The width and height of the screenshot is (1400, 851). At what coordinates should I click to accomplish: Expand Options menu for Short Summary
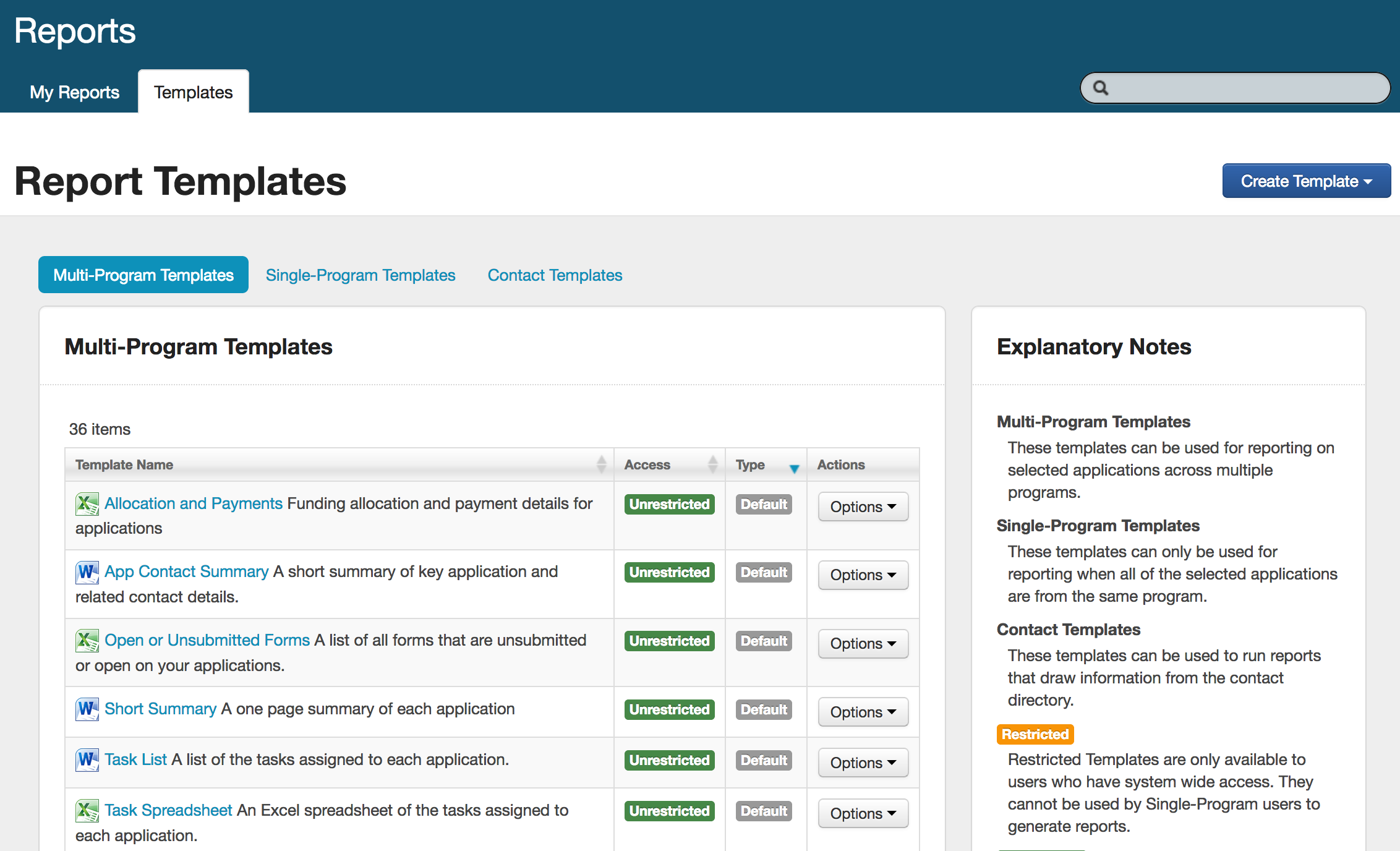(863, 712)
